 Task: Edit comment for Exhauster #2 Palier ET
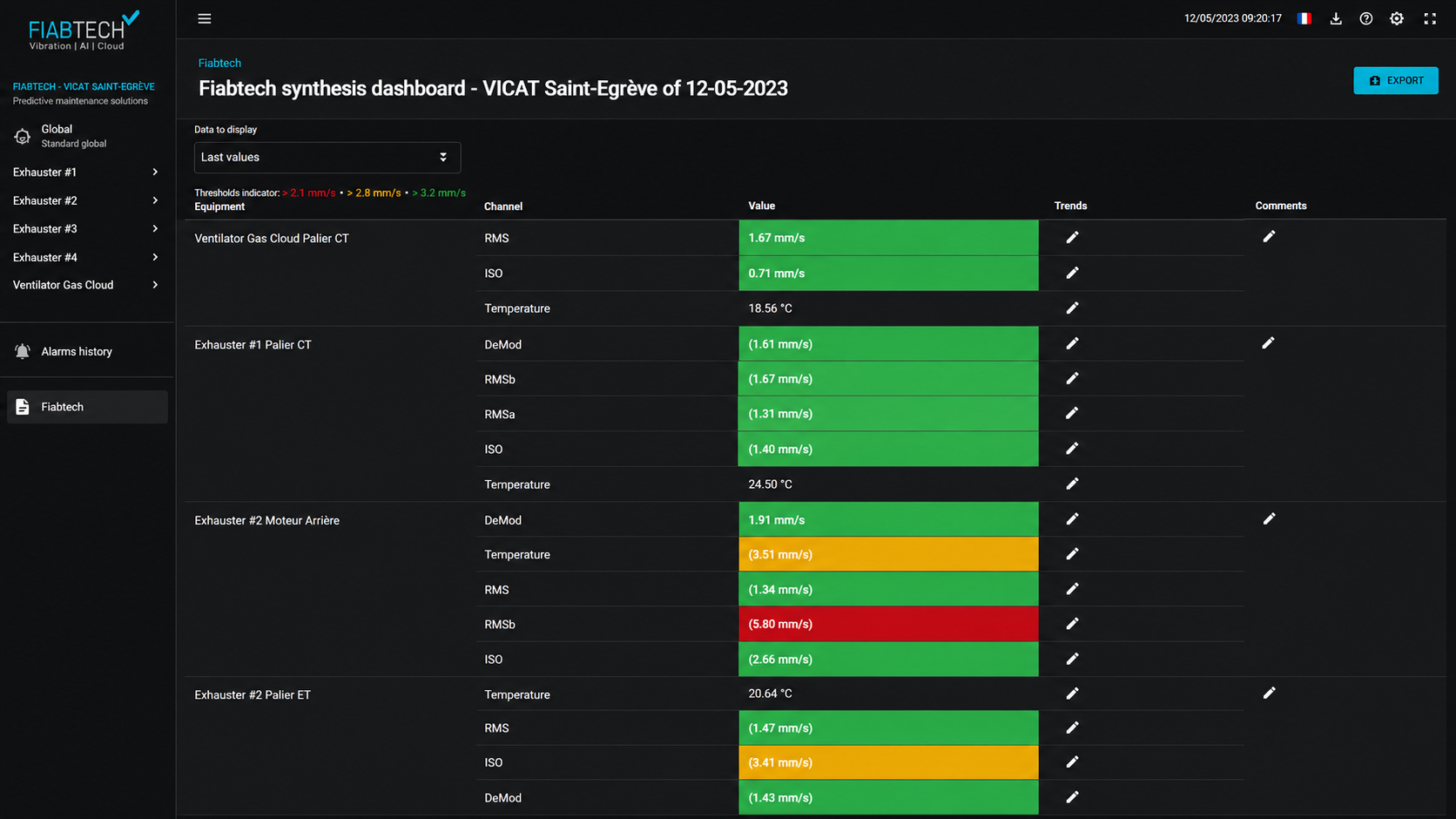1269,693
